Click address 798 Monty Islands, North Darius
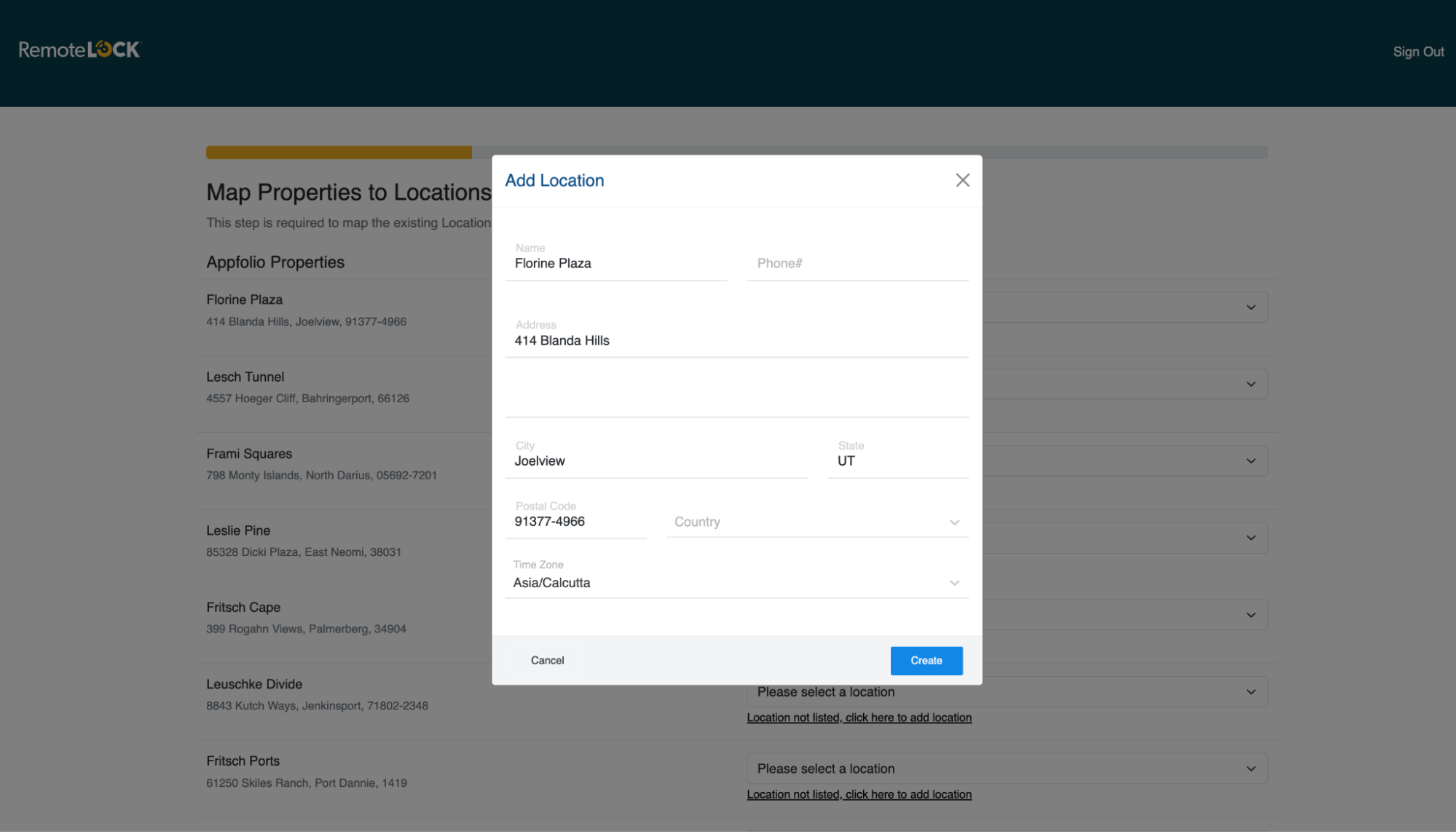 [321, 475]
